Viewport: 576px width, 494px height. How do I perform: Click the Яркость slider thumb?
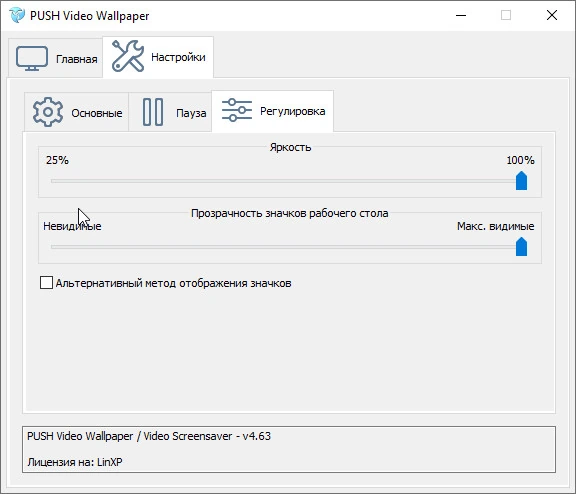tap(521, 180)
